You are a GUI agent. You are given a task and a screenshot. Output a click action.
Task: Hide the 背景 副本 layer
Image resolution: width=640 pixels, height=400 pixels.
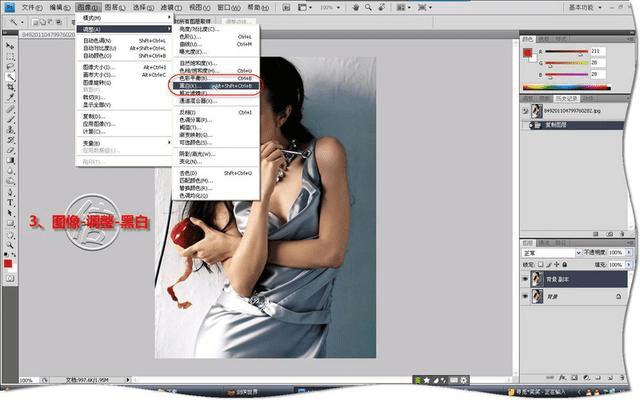tap(525, 279)
